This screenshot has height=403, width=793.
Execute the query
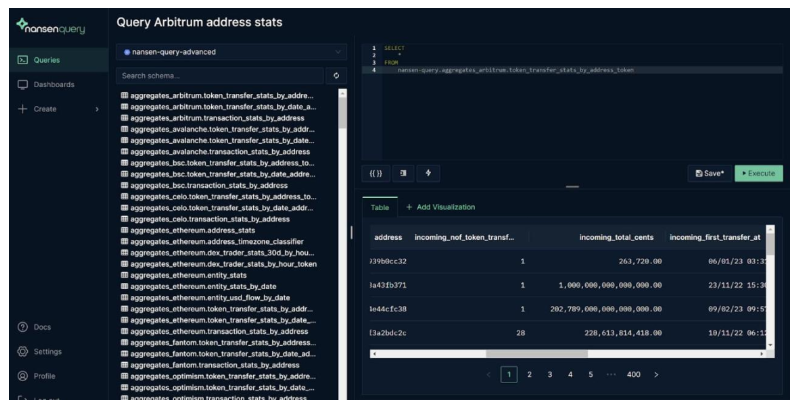(759, 173)
